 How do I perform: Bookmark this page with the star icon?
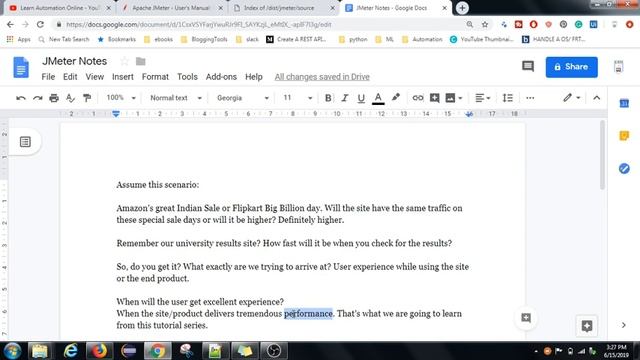(484, 24)
